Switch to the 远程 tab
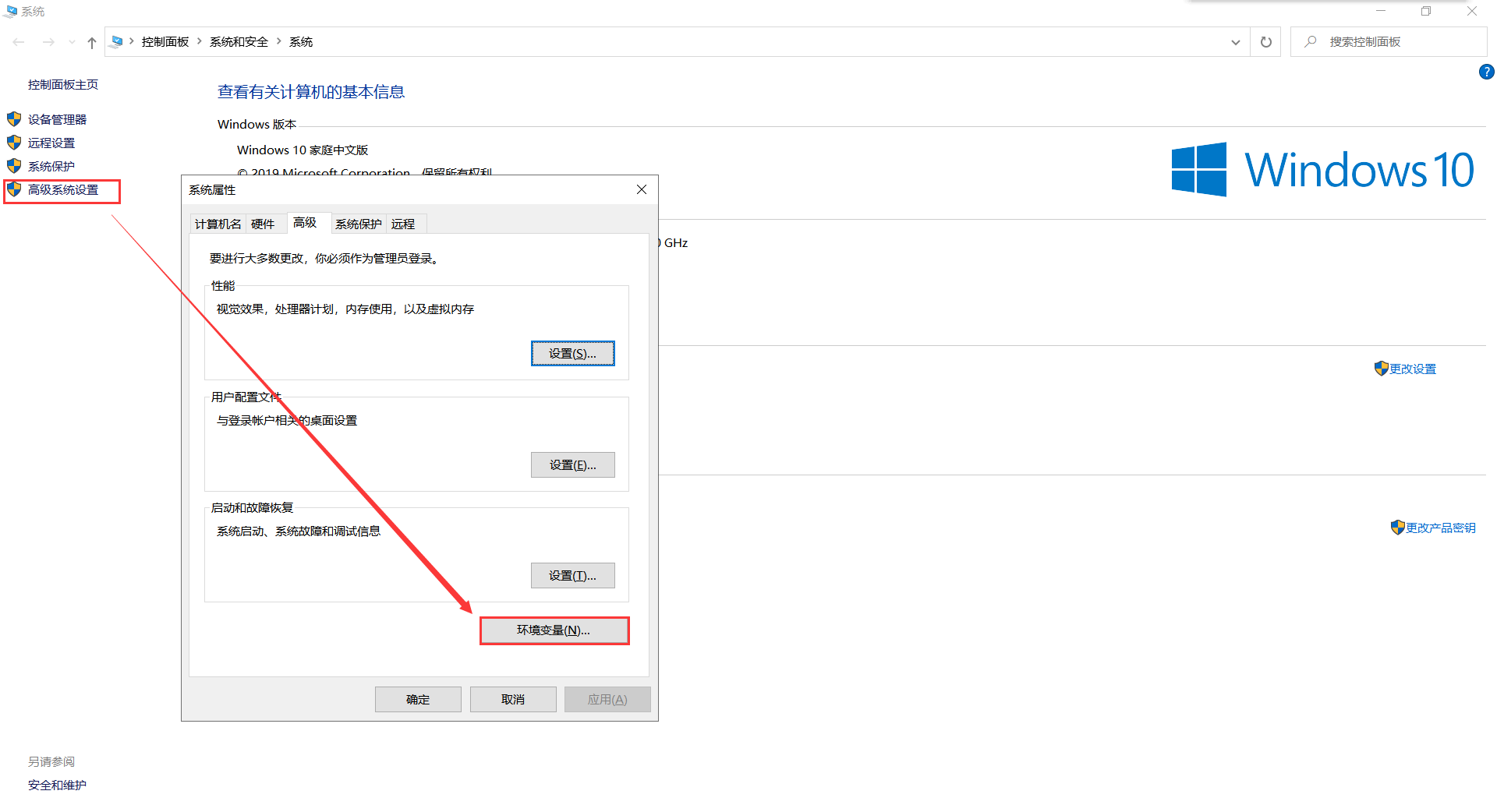 (x=405, y=224)
